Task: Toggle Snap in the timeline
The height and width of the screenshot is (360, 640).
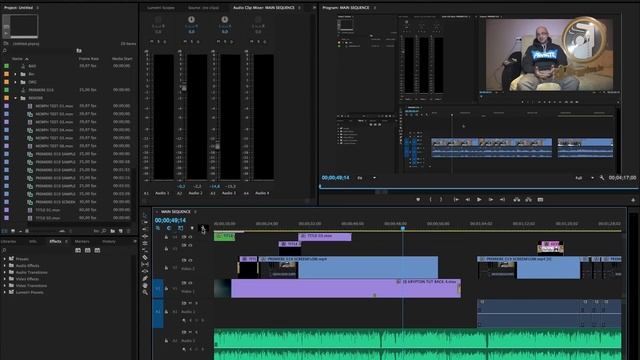Action: pos(169,228)
